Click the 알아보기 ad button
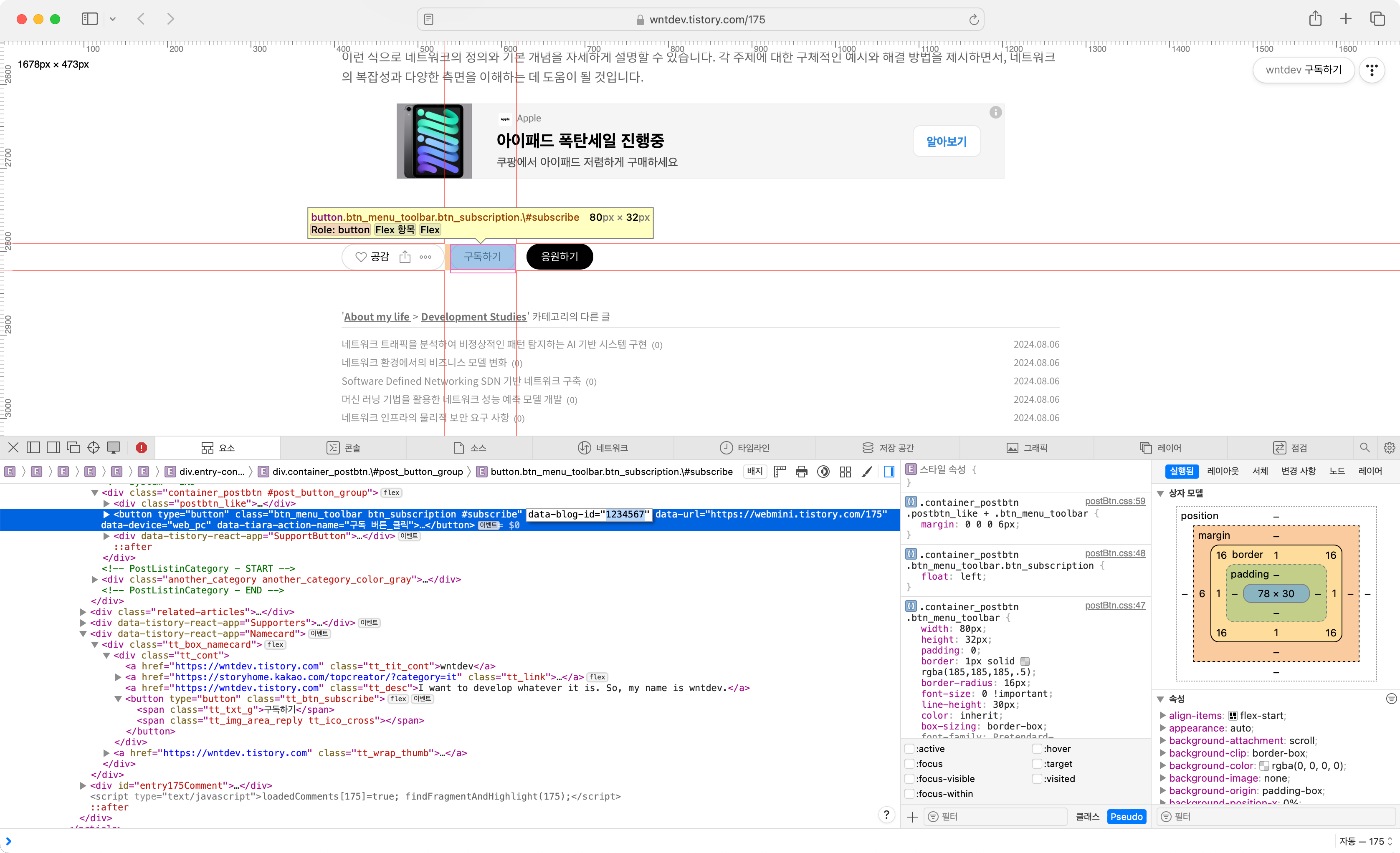 click(x=946, y=141)
